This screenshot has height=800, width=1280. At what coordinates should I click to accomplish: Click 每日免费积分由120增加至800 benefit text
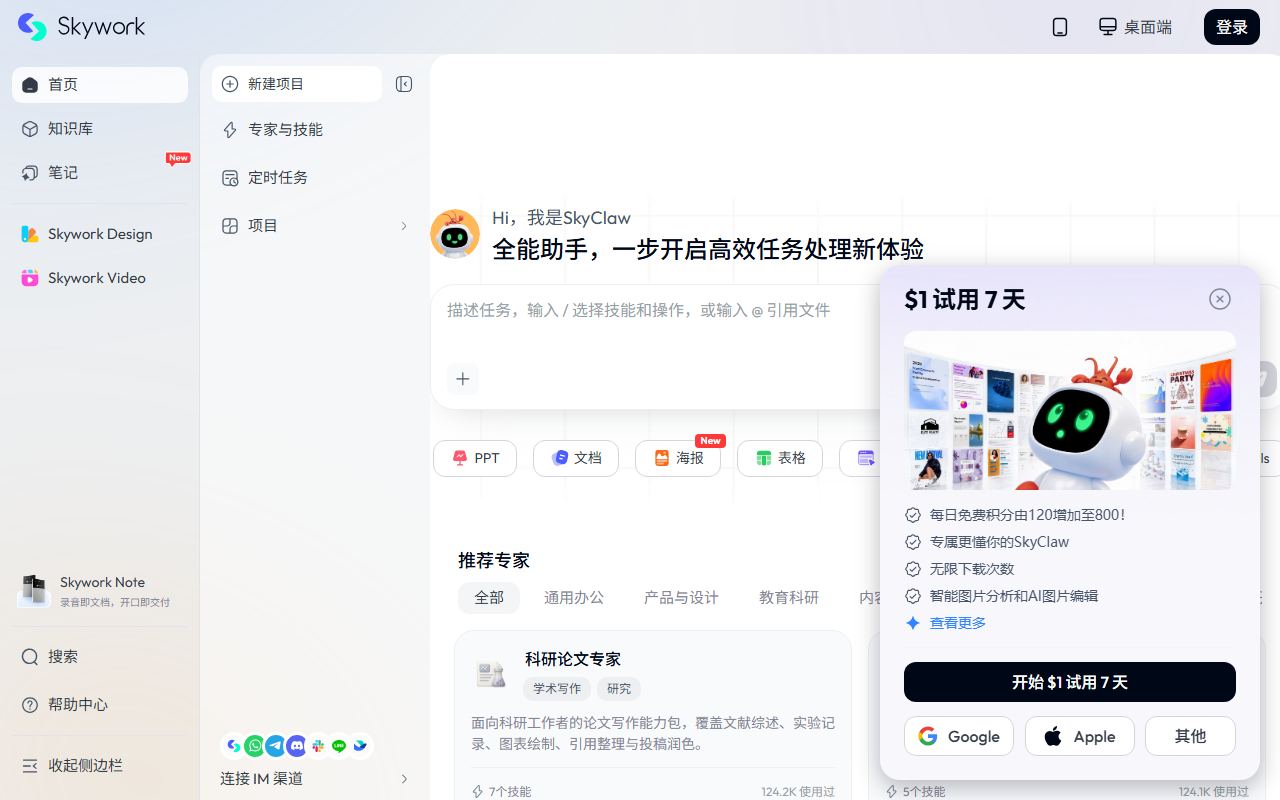(1028, 515)
